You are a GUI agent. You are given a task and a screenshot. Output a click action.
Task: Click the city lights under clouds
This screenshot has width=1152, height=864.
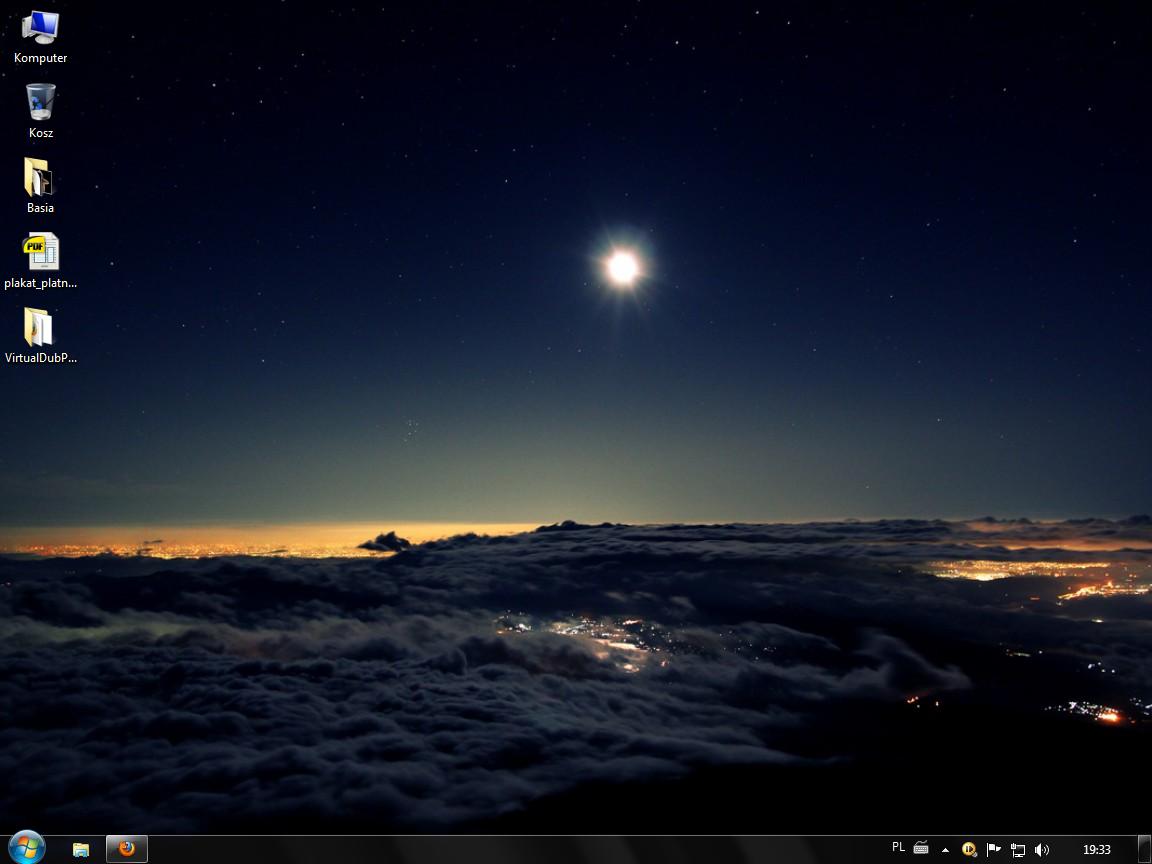pos(600,635)
